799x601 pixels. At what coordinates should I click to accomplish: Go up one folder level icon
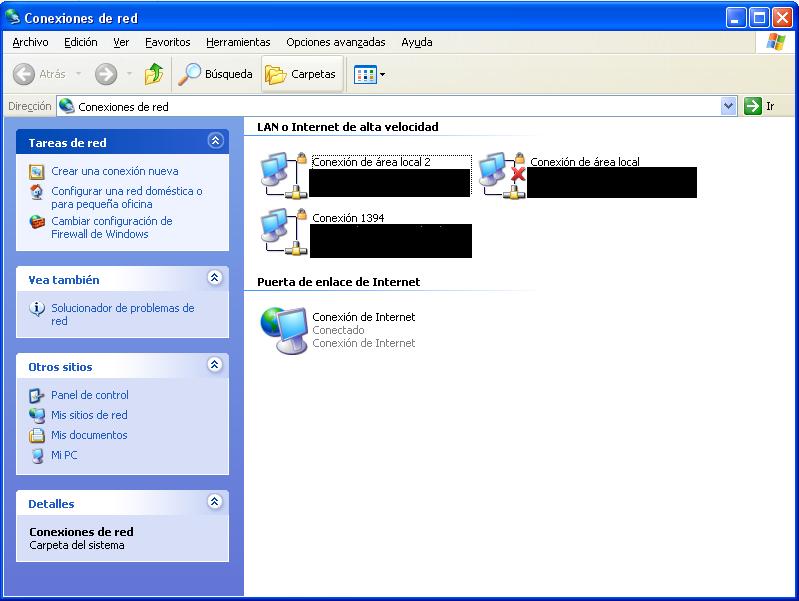(x=154, y=74)
